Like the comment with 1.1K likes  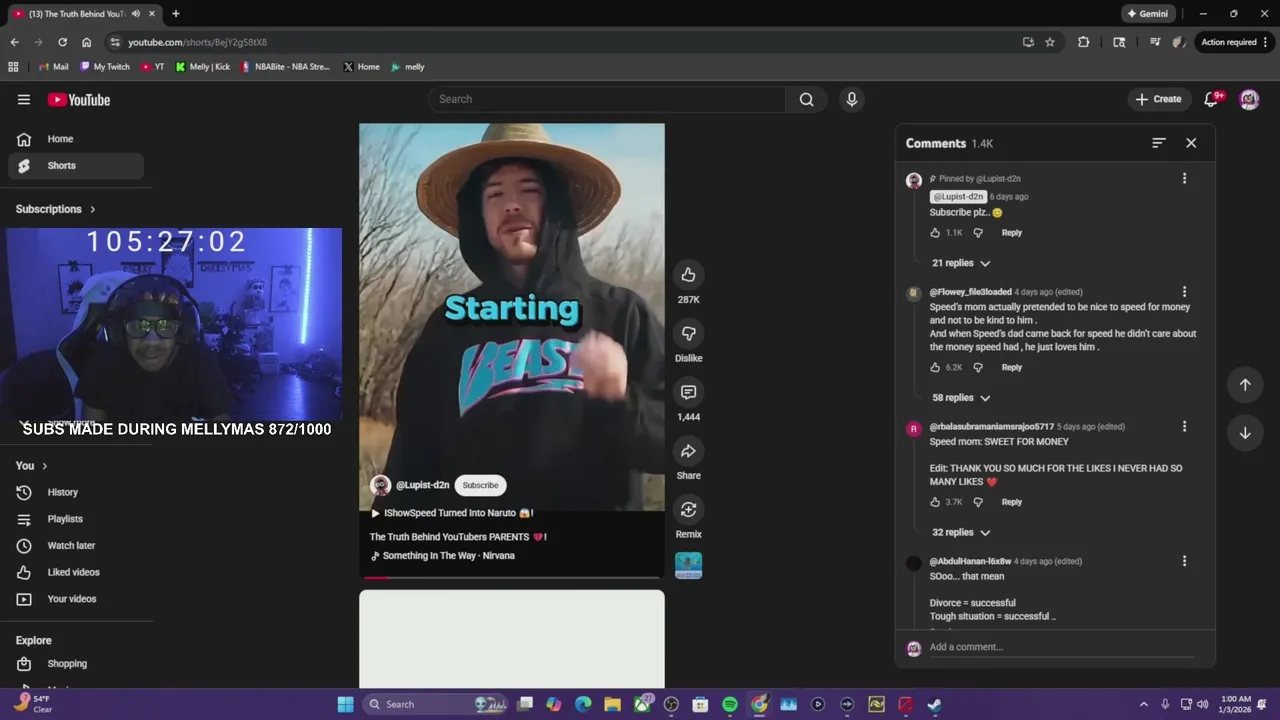tap(936, 233)
